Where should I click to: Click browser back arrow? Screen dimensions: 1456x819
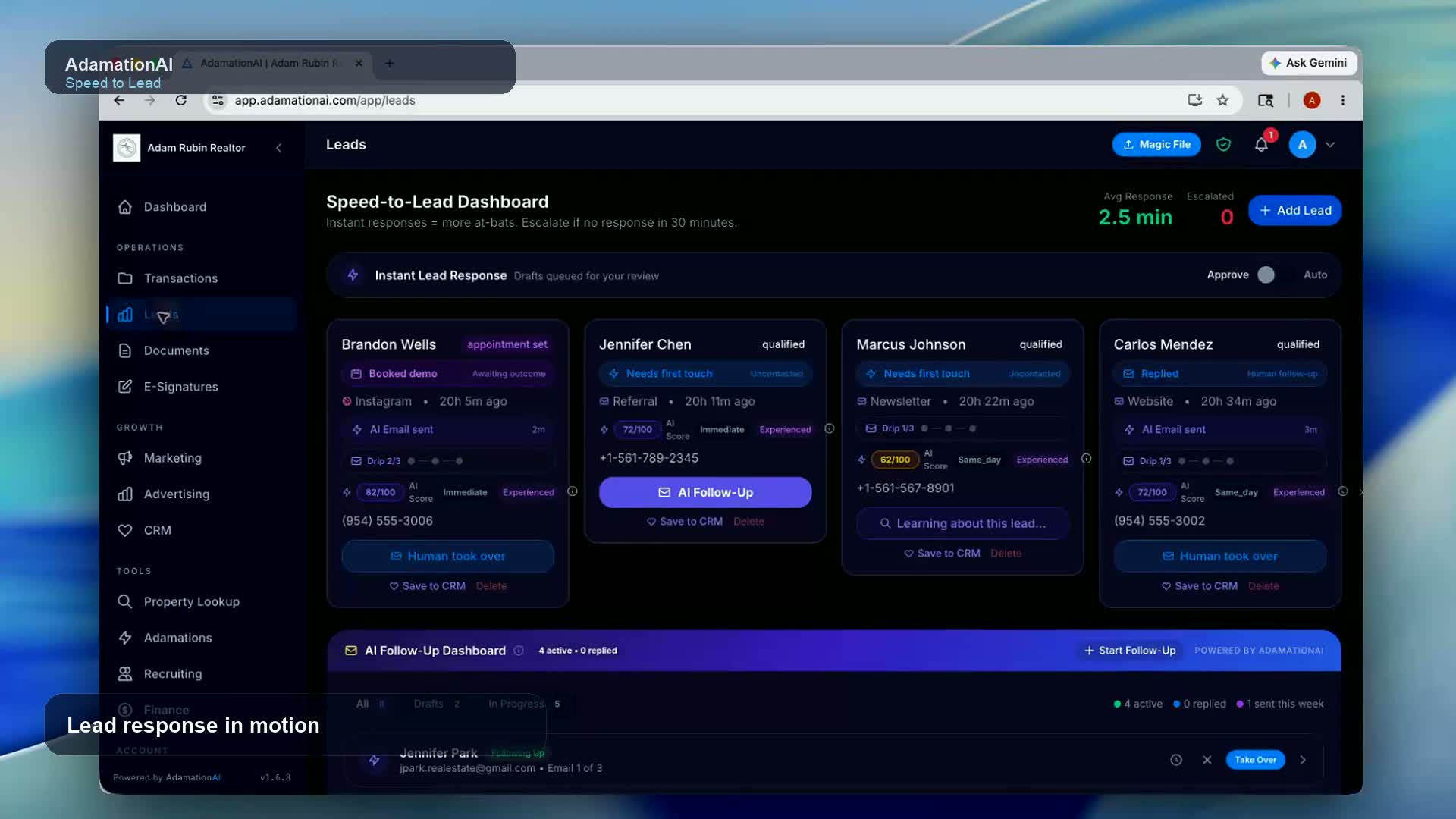119,100
